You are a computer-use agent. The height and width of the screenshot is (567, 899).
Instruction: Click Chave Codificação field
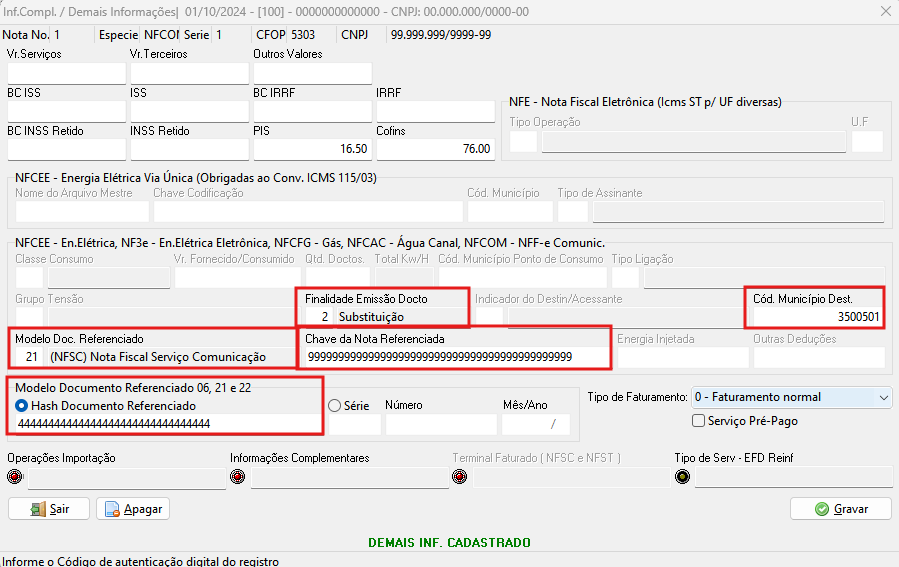tap(308, 212)
